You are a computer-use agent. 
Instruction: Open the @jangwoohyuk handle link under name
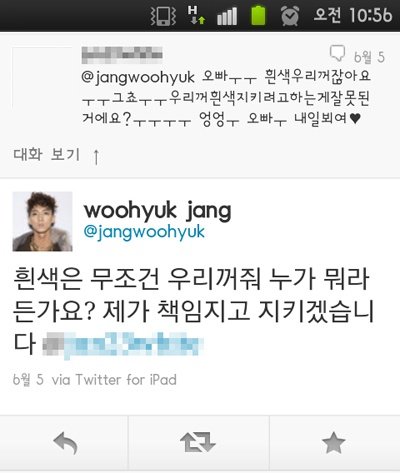(144, 232)
